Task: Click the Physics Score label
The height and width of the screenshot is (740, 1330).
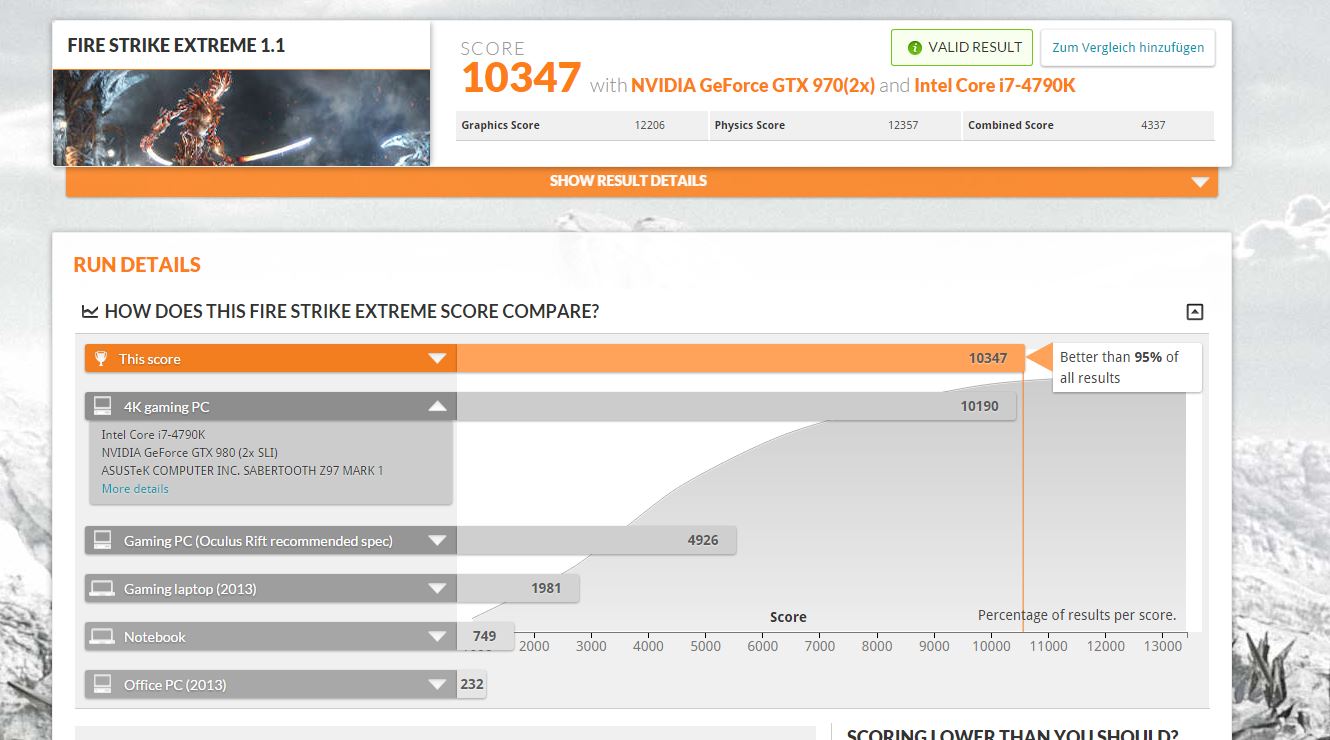Action: (750, 125)
